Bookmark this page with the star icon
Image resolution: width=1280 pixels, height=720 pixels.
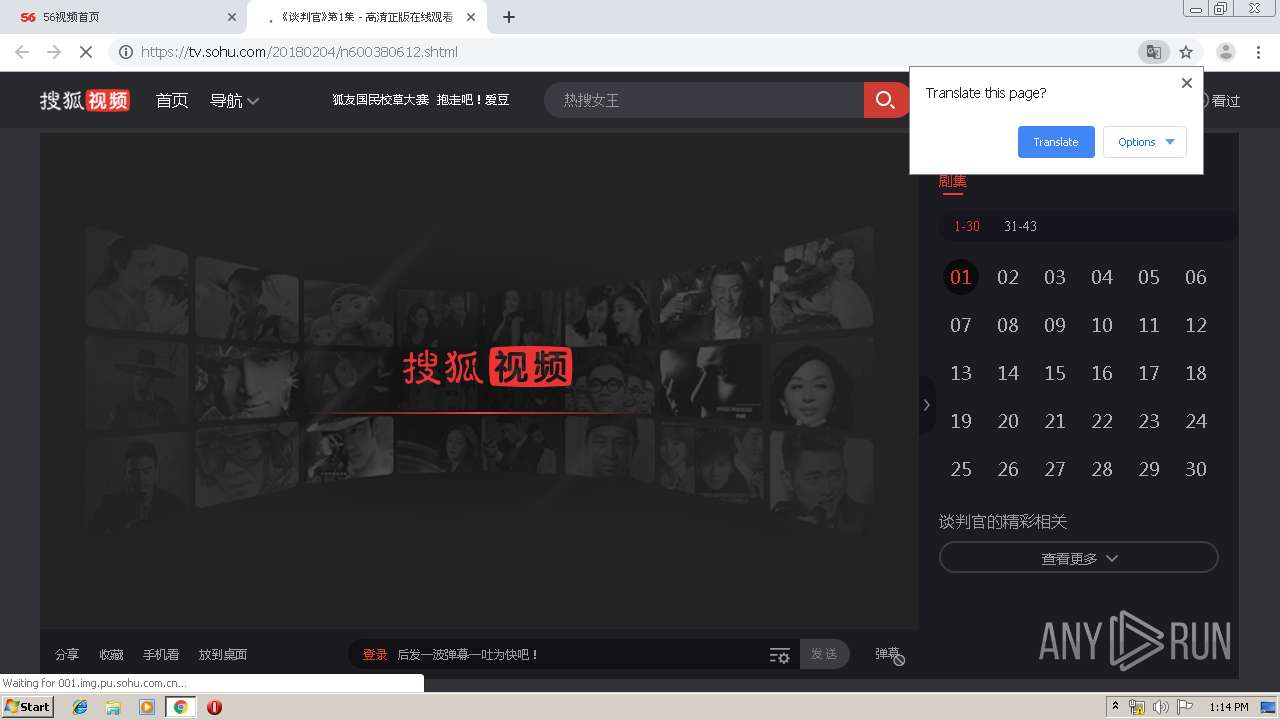1186,52
